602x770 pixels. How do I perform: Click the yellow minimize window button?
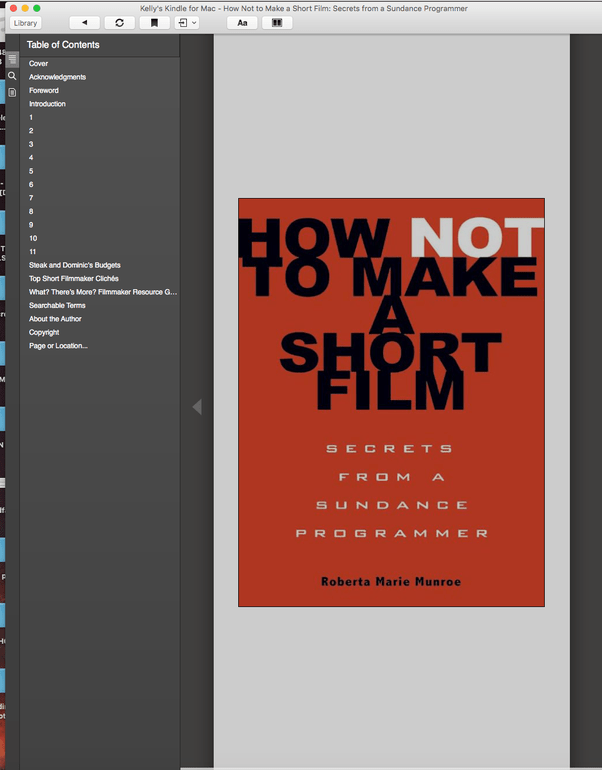coord(25,8)
